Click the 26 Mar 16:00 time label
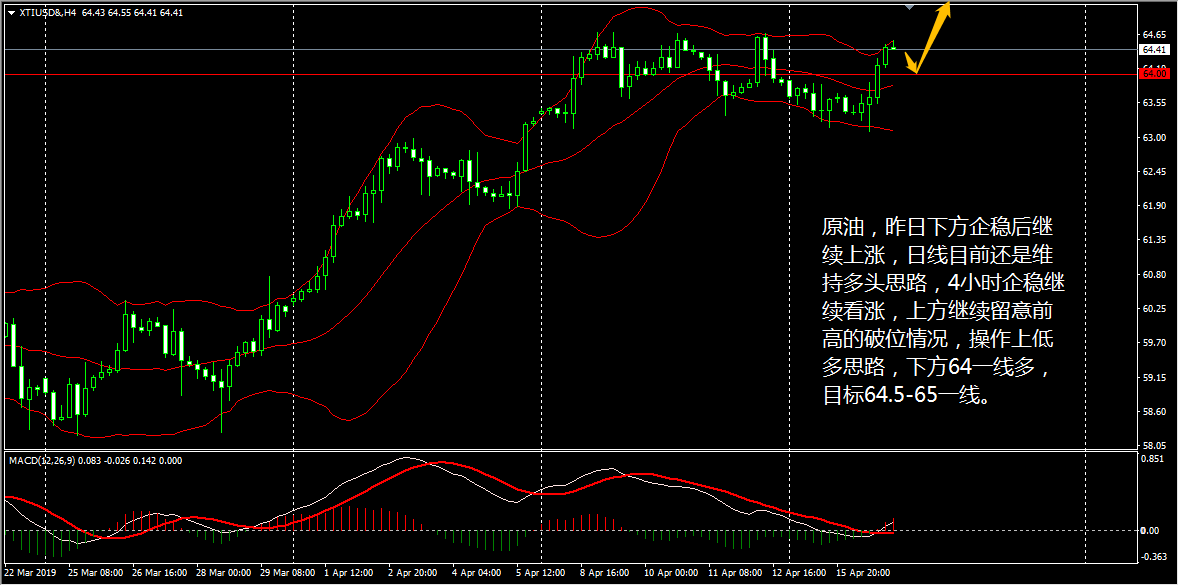1179x586 pixels. coord(158,573)
